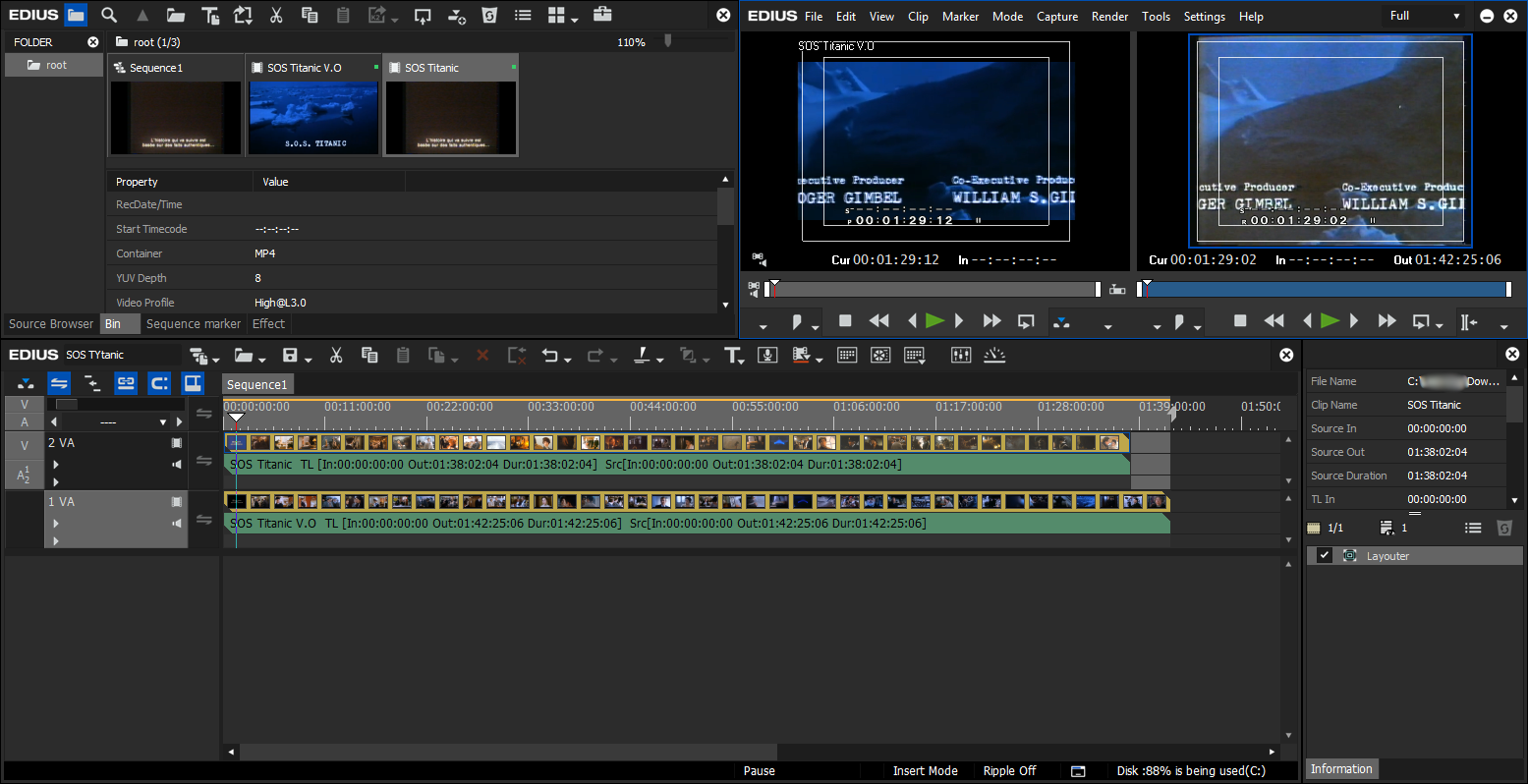Click the Cut scissors icon in Bin toolbar
Image resolution: width=1528 pixels, height=784 pixels.
[x=276, y=15]
